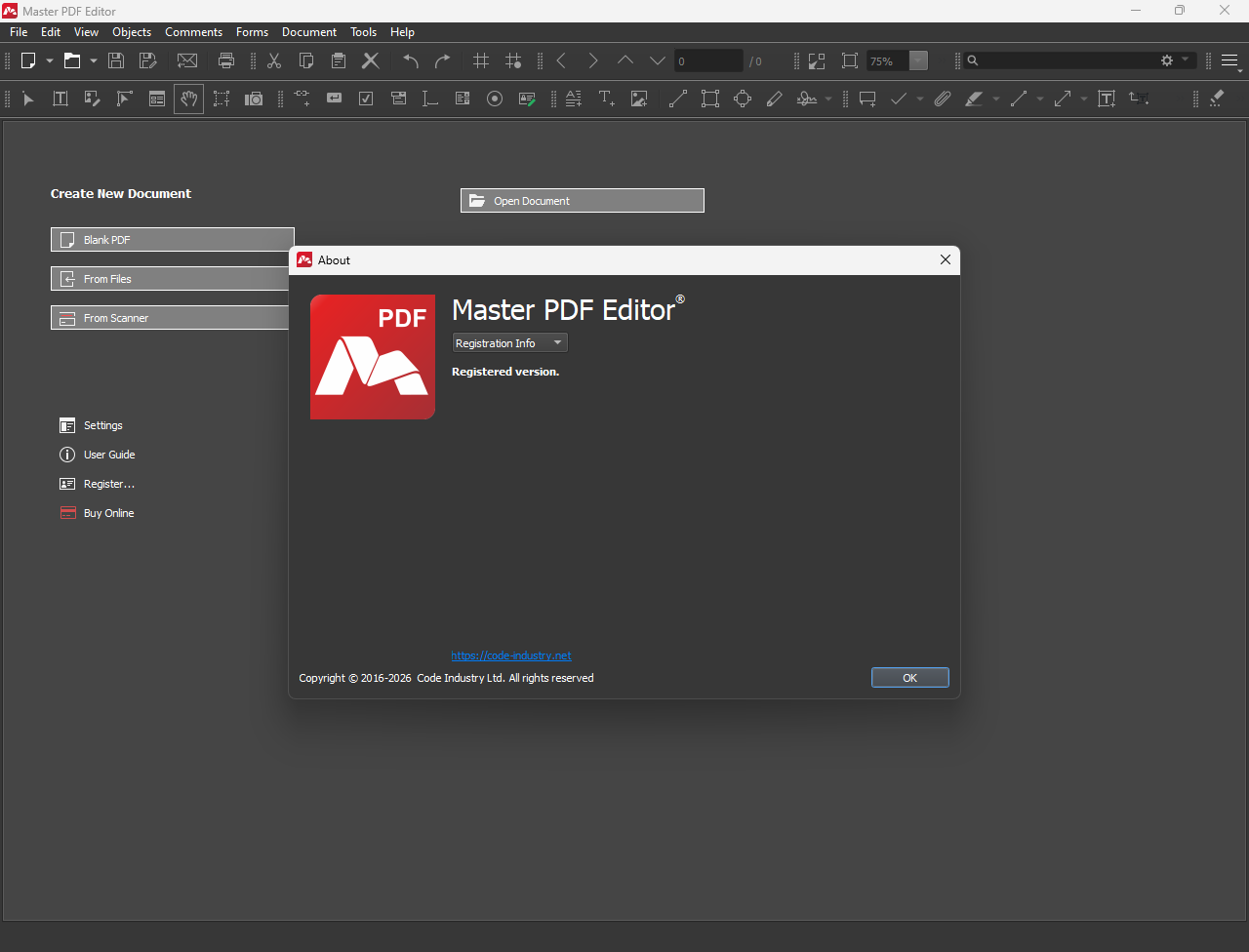The height and width of the screenshot is (952, 1249).
Task: Click the Fit Page zoom icon
Action: (850, 60)
